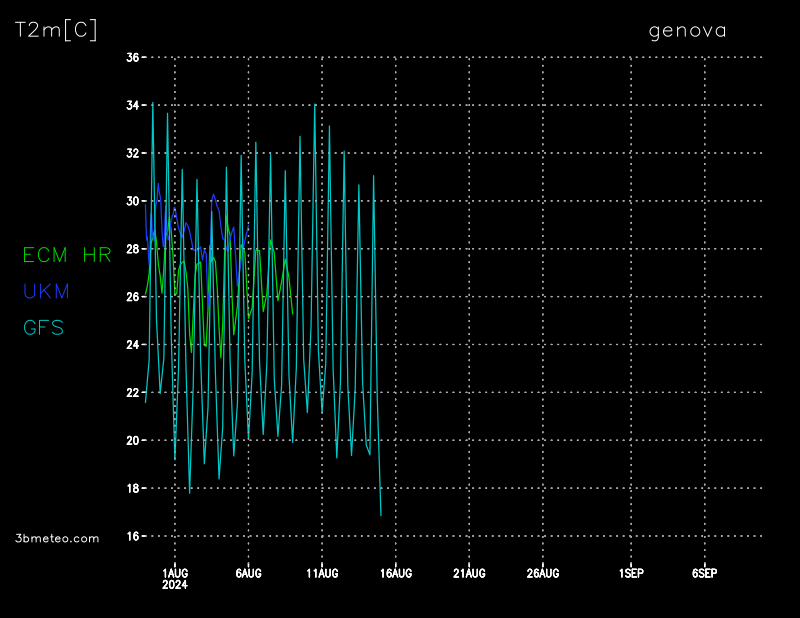The image size is (800, 618).
Task: Click the 1AUG date tick label
Action: point(175,573)
